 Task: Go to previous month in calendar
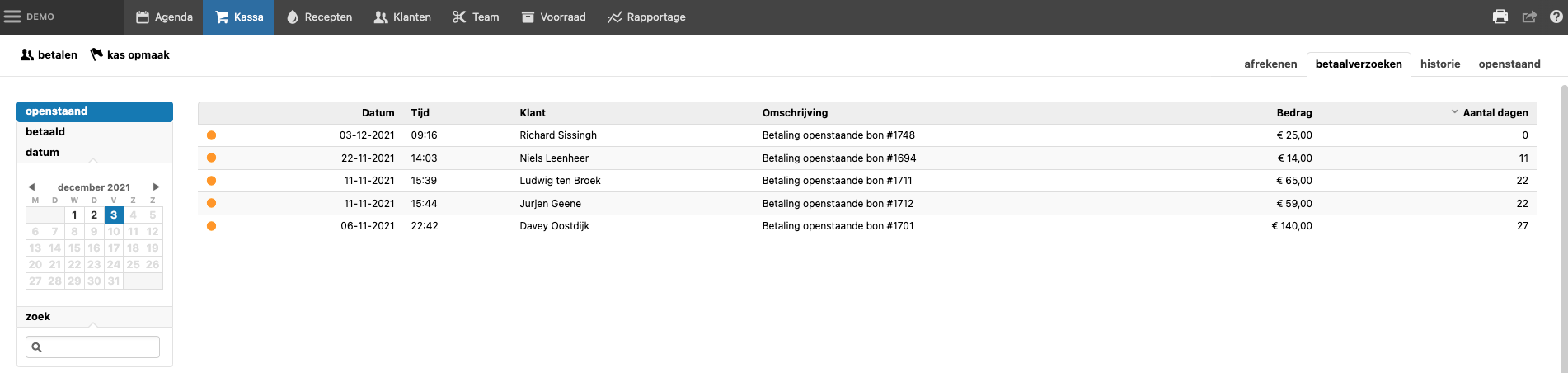31,187
